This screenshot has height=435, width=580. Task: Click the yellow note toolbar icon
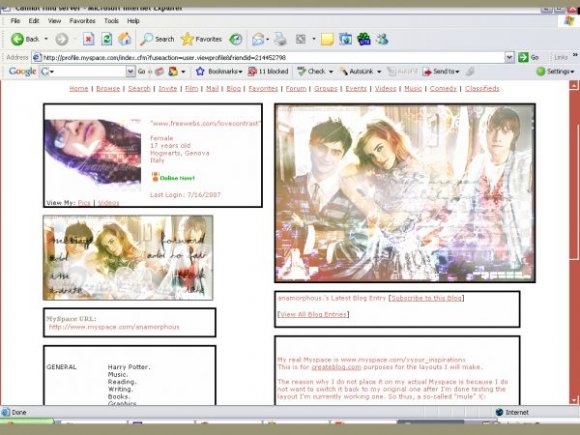(327, 39)
